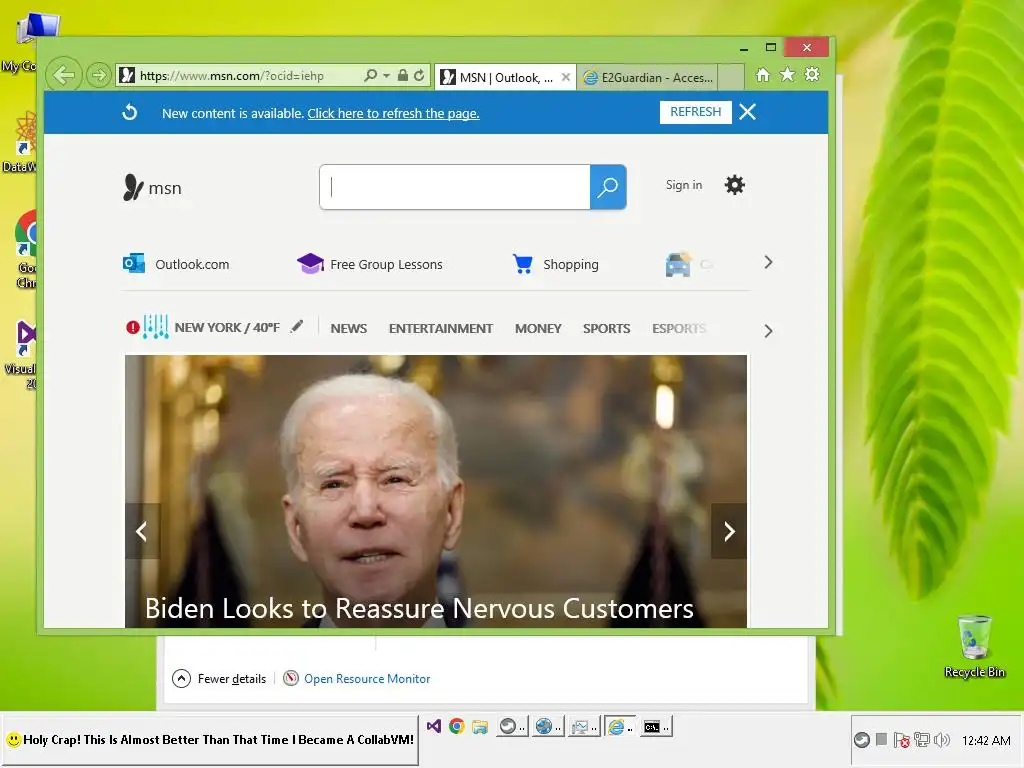Click the security lock icon in address bar

[x=403, y=76]
